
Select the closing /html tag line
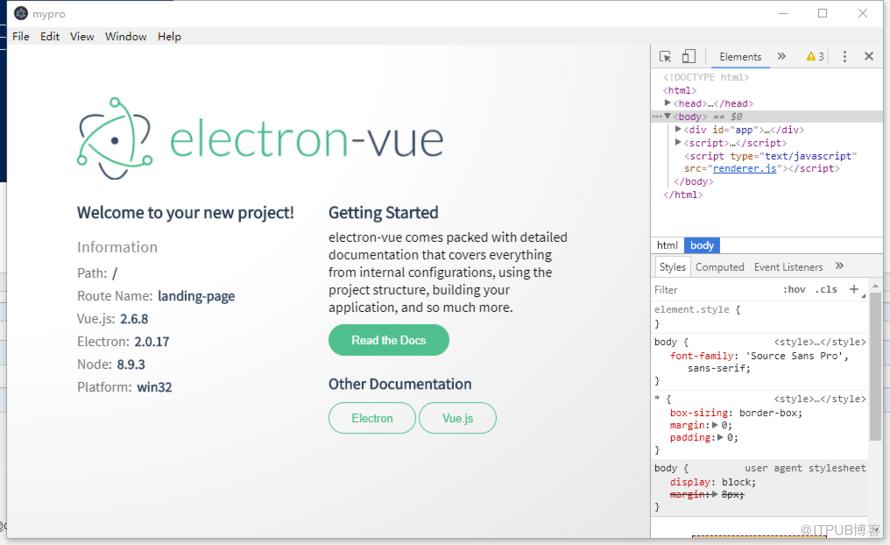pos(683,195)
